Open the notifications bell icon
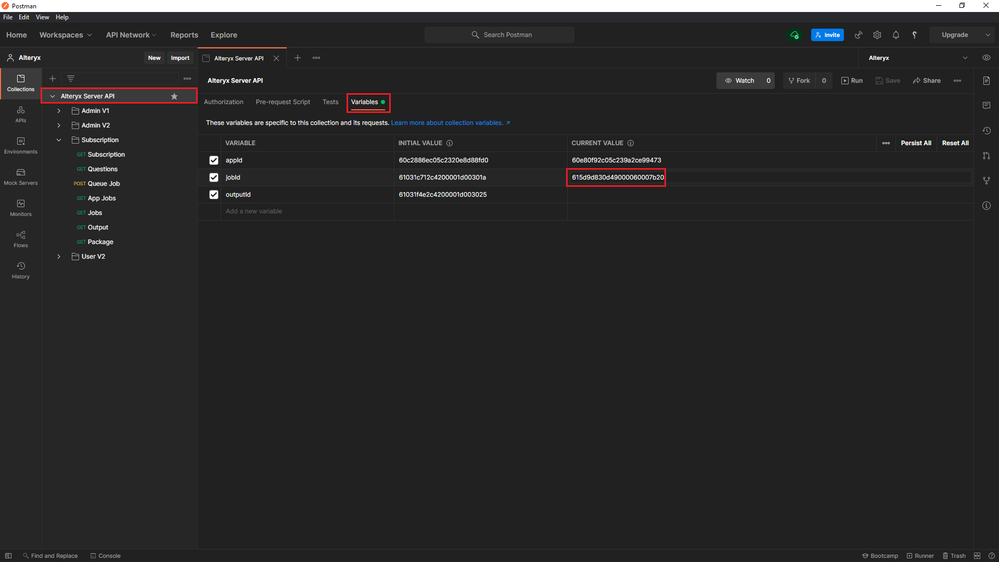999x562 pixels. click(x=896, y=35)
